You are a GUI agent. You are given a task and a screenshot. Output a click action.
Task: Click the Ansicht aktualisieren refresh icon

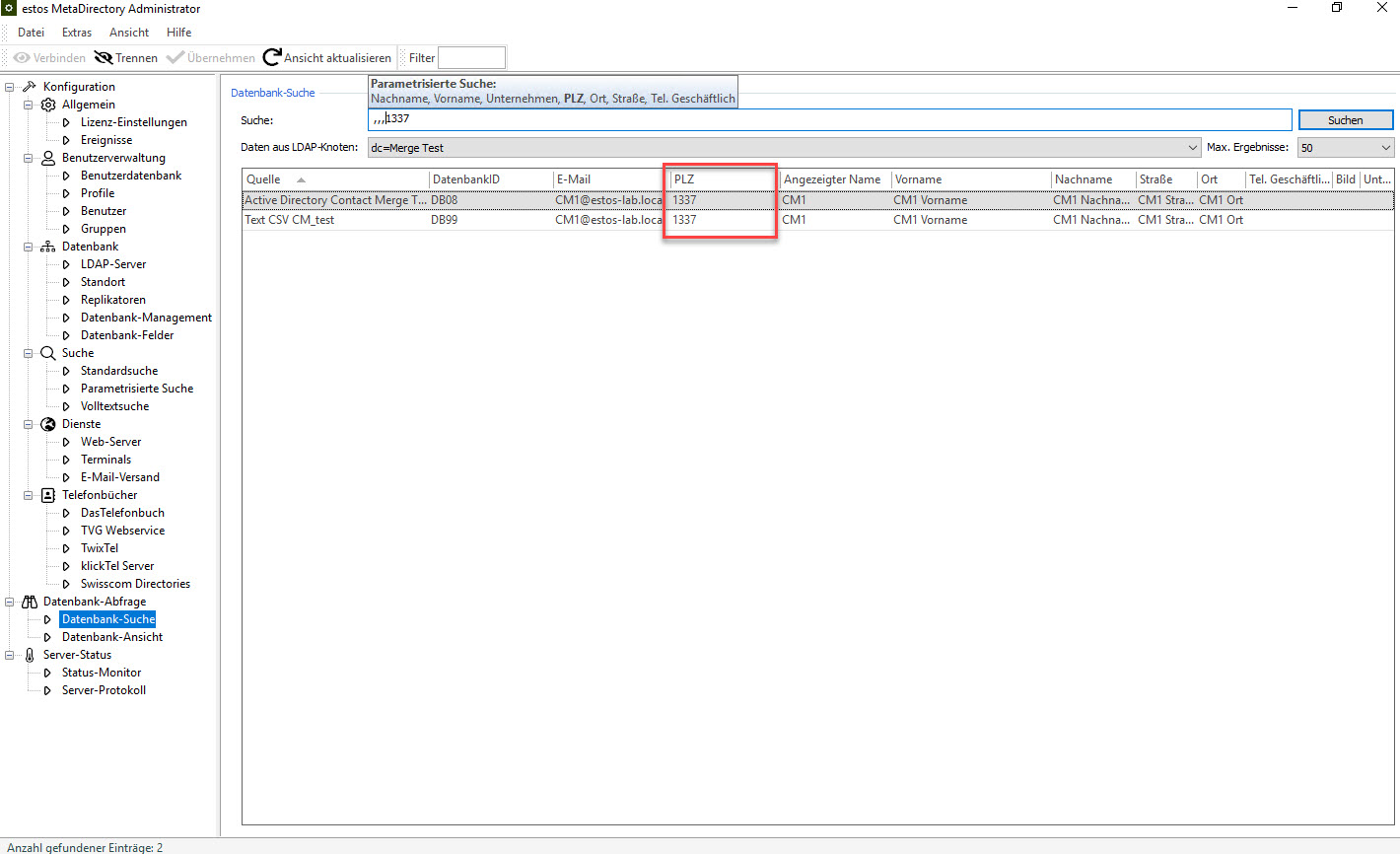pos(272,58)
